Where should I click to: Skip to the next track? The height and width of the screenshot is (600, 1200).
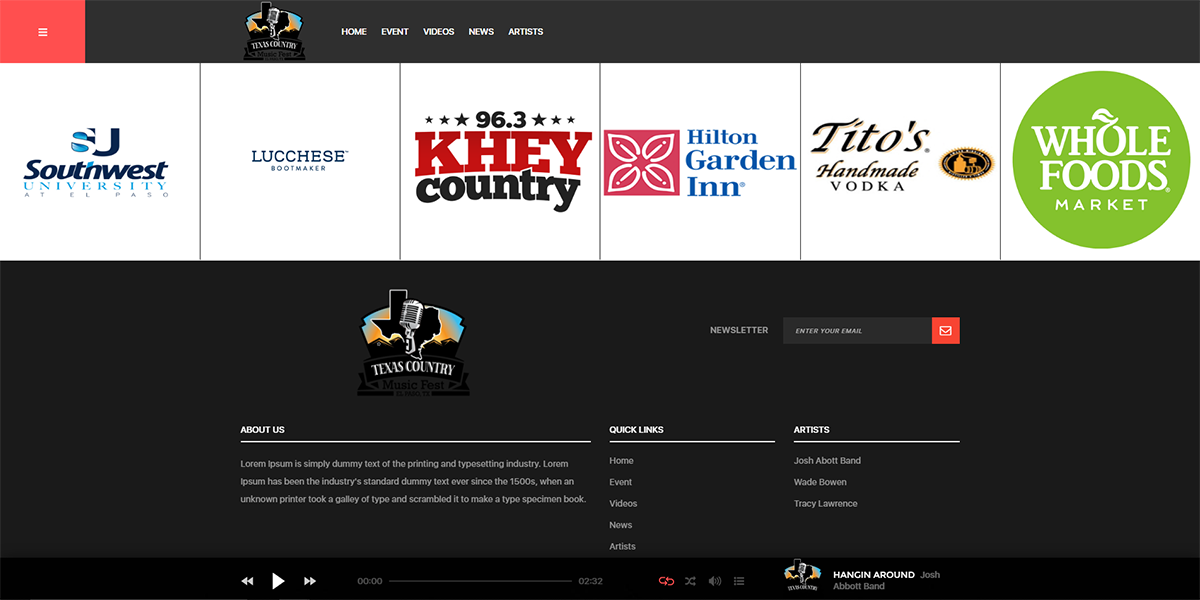pyautogui.click(x=310, y=581)
